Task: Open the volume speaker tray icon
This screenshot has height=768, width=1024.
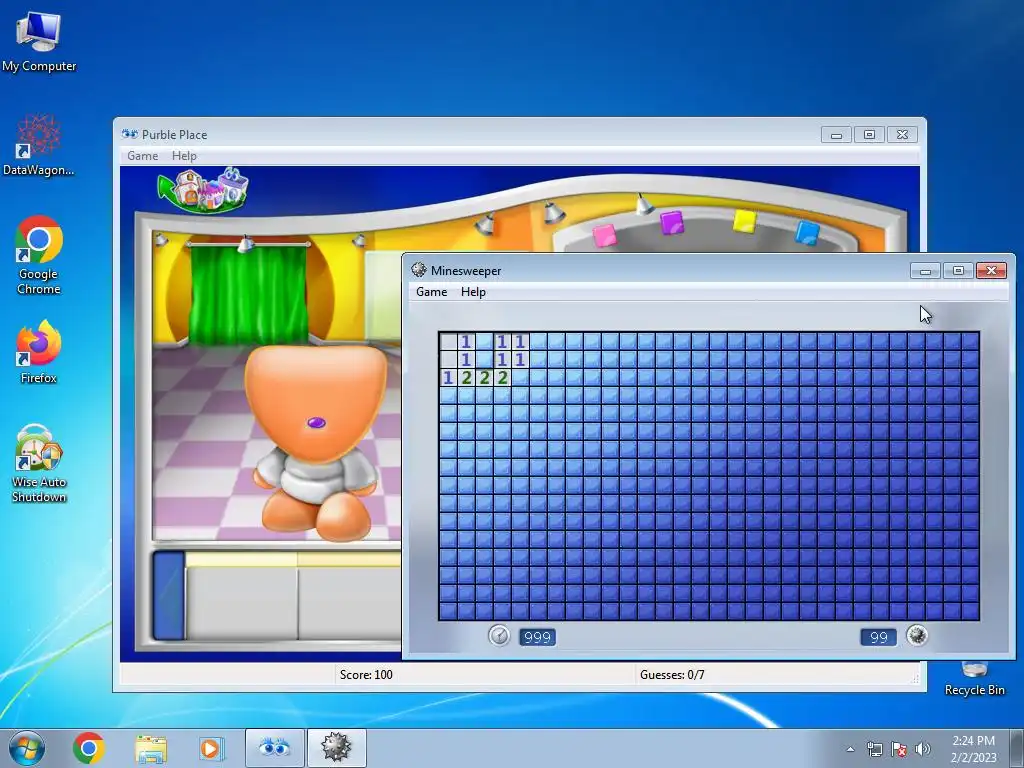Action: click(923, 749)
